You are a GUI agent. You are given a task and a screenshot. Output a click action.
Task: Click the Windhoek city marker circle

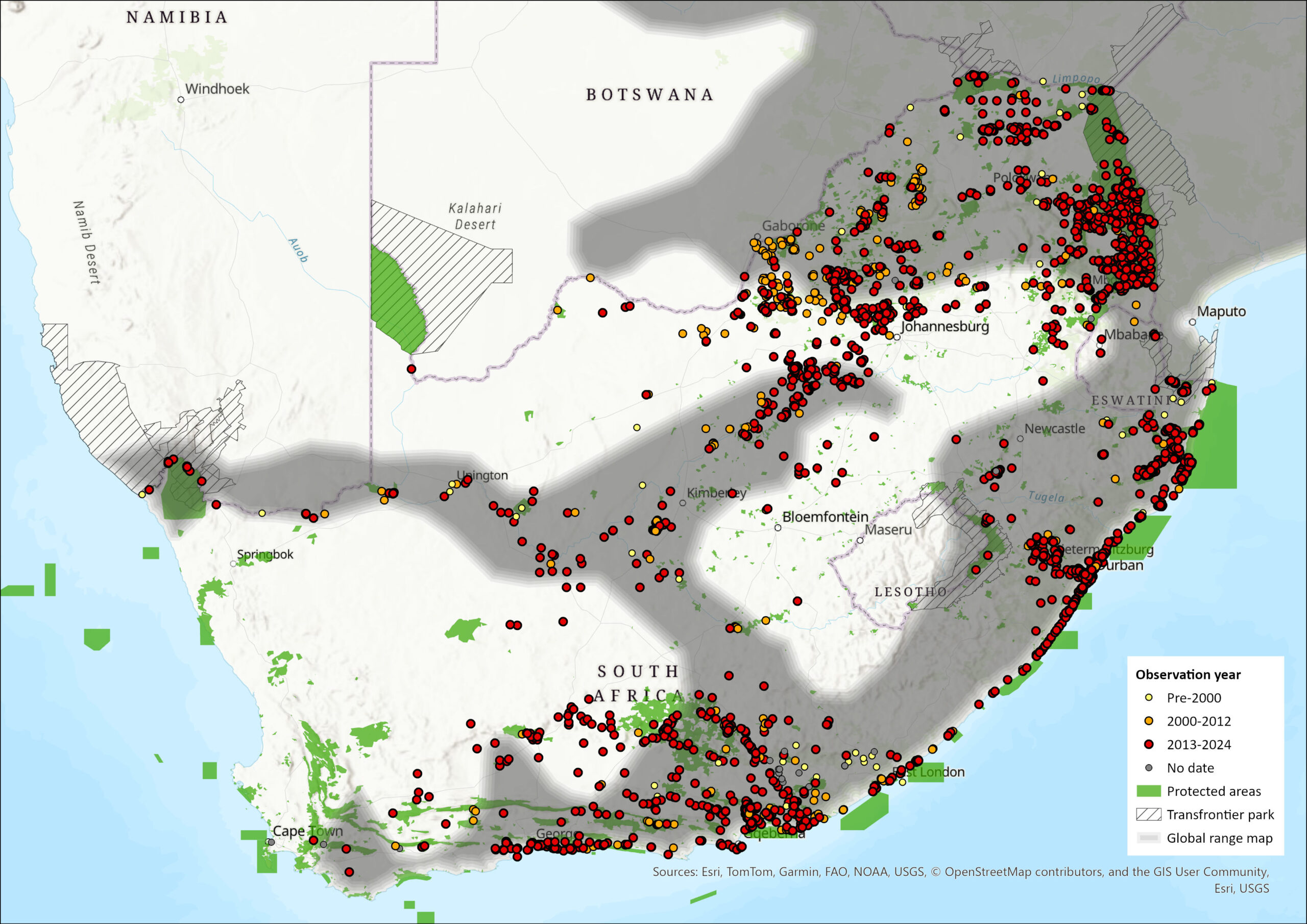(181, 100)
